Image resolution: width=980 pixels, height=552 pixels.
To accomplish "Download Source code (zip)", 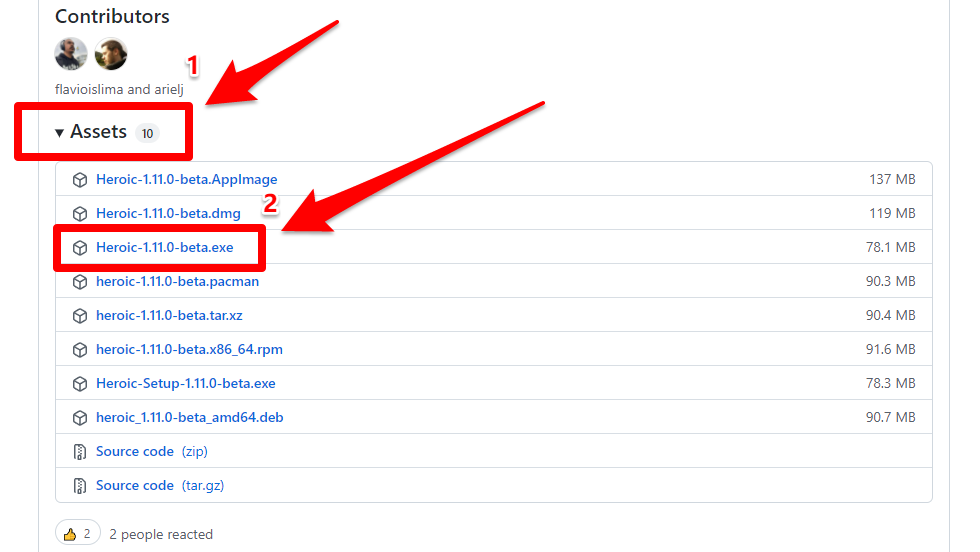I will click(135, 452).
